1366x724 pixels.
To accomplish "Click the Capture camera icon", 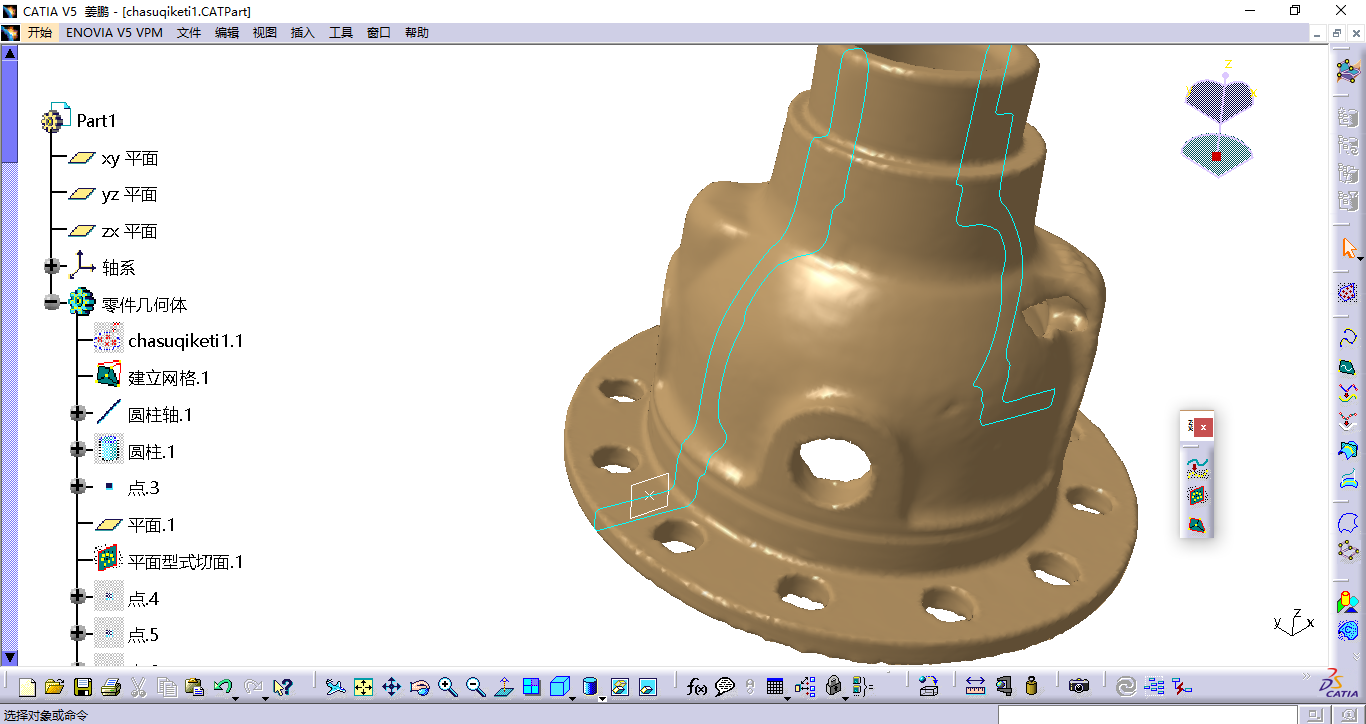I will tap(1078, 687).
